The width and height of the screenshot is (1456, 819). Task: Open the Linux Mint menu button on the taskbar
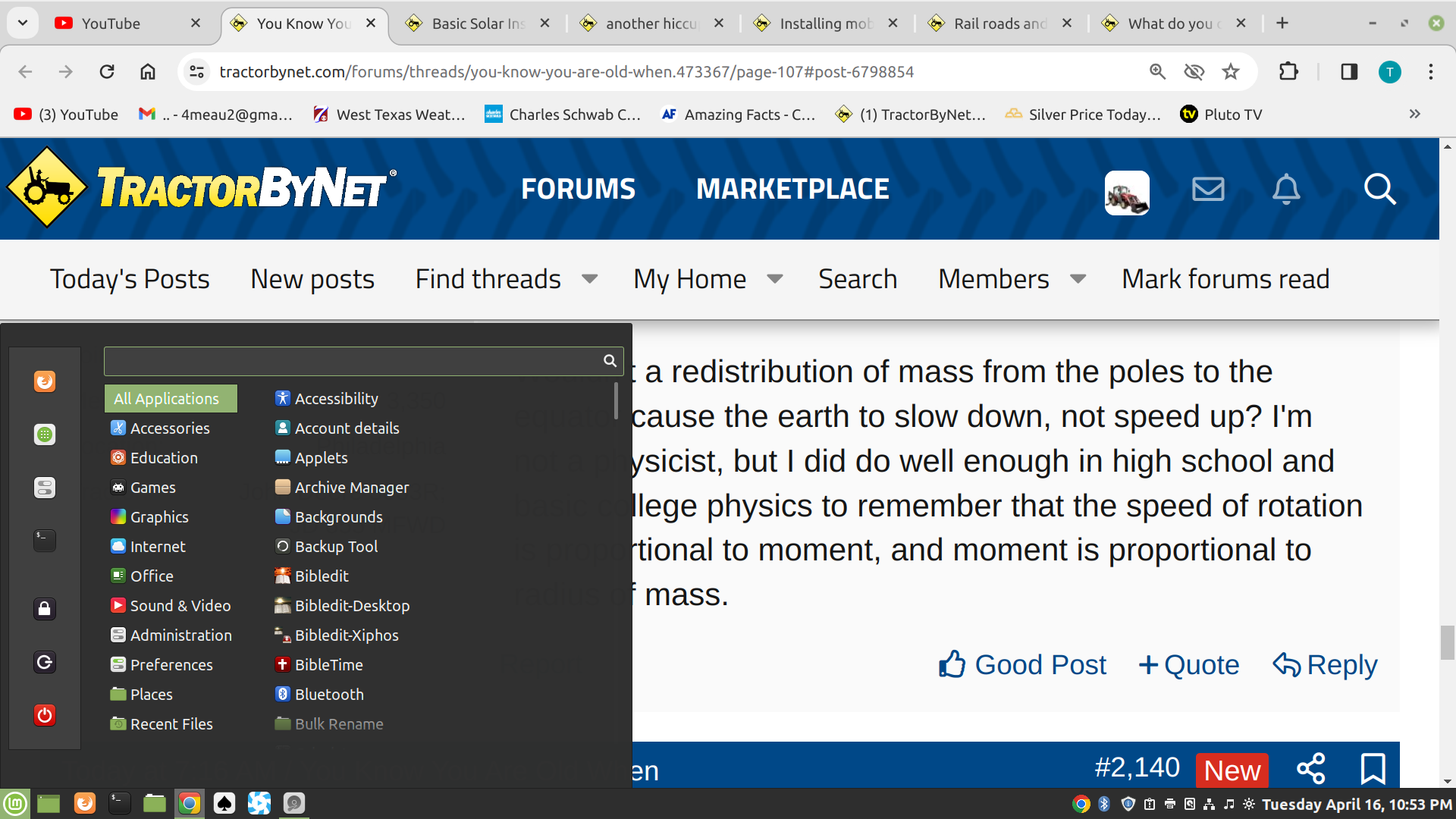click(15, 803)
